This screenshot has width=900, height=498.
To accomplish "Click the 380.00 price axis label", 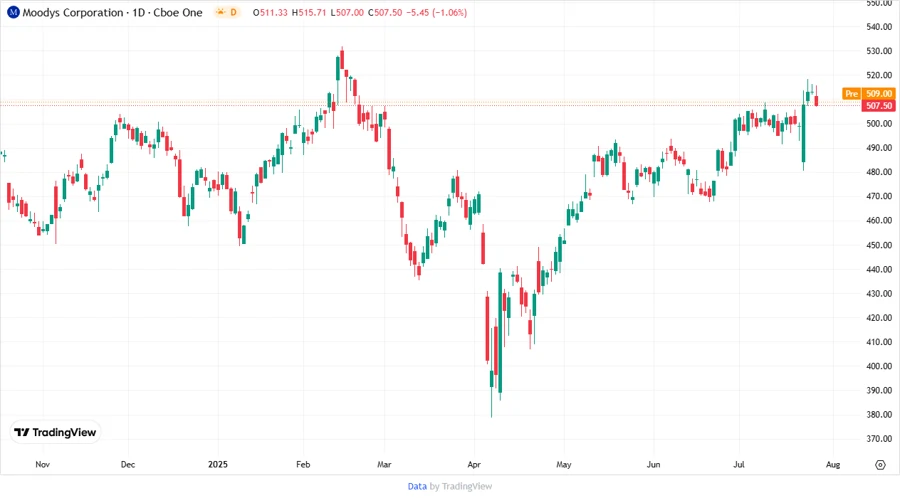I will click(x=879, y=414).
